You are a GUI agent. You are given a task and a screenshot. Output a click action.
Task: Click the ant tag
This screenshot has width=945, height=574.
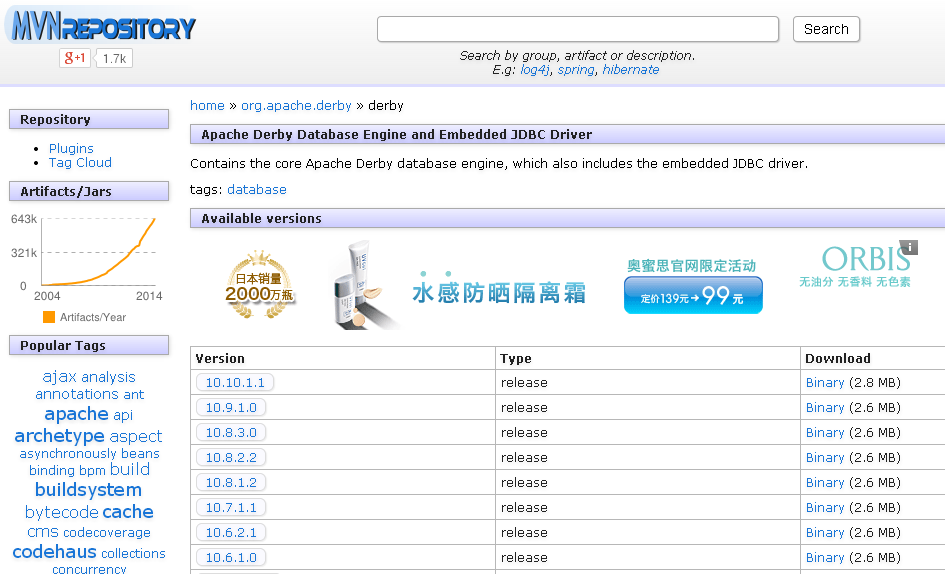click(x=134, y=394)
